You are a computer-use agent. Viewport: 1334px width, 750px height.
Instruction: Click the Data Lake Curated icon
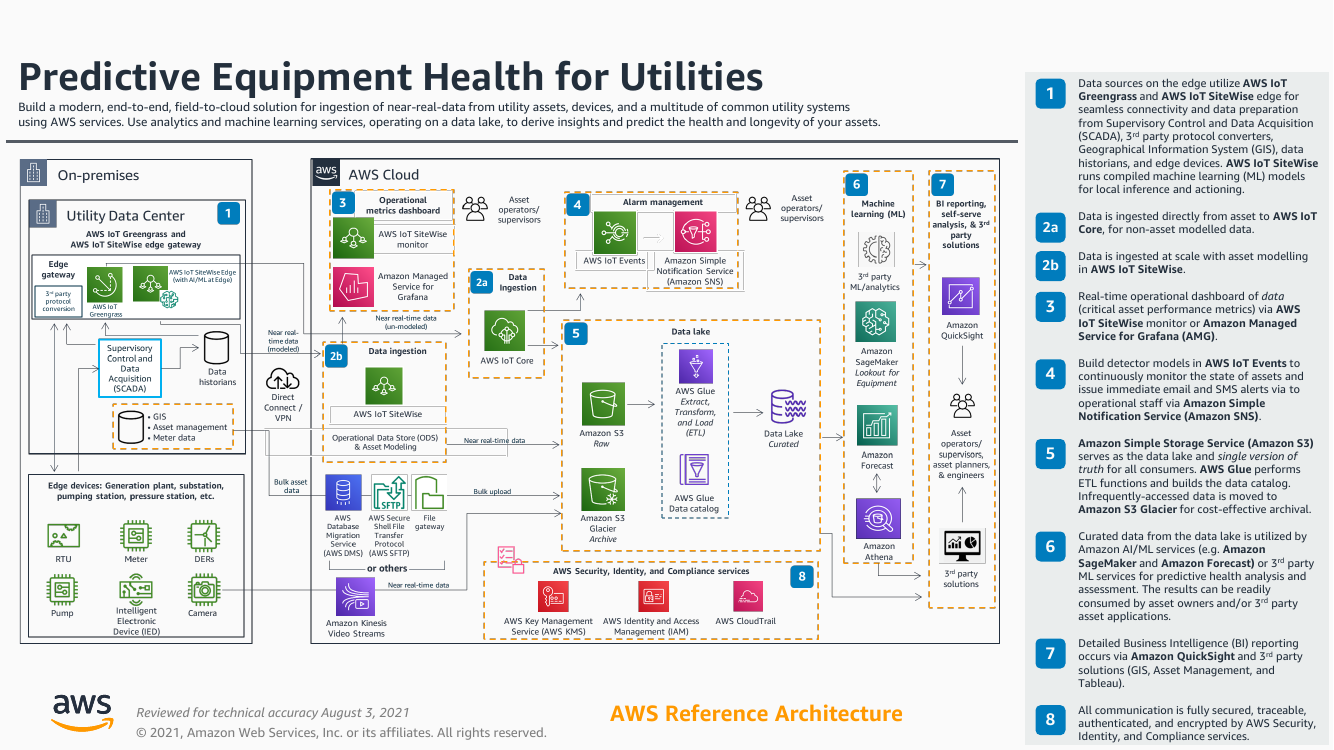pyautogui.click(x=786, y=406)
